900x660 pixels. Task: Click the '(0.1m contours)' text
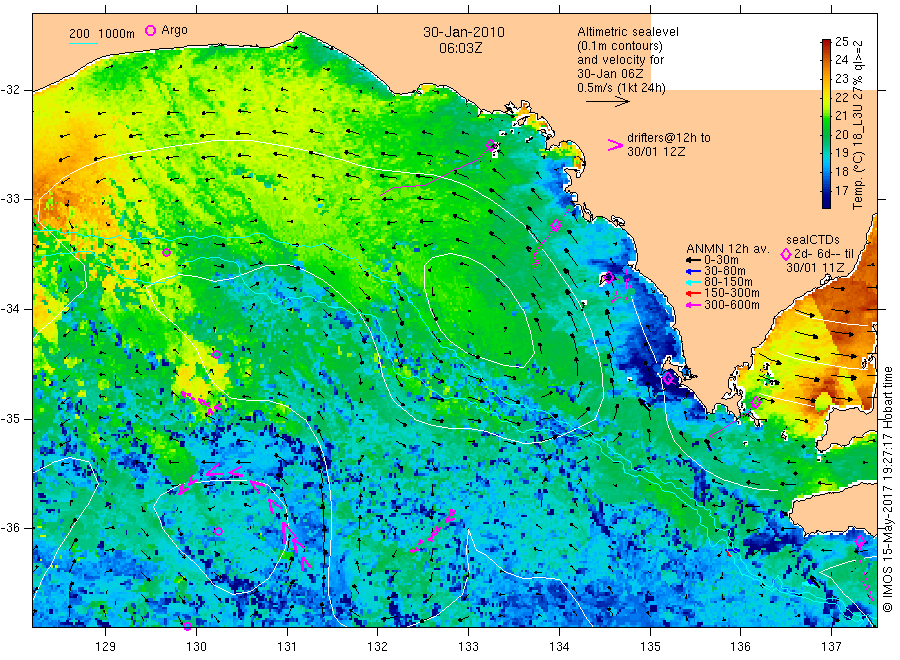pos(620,46)
